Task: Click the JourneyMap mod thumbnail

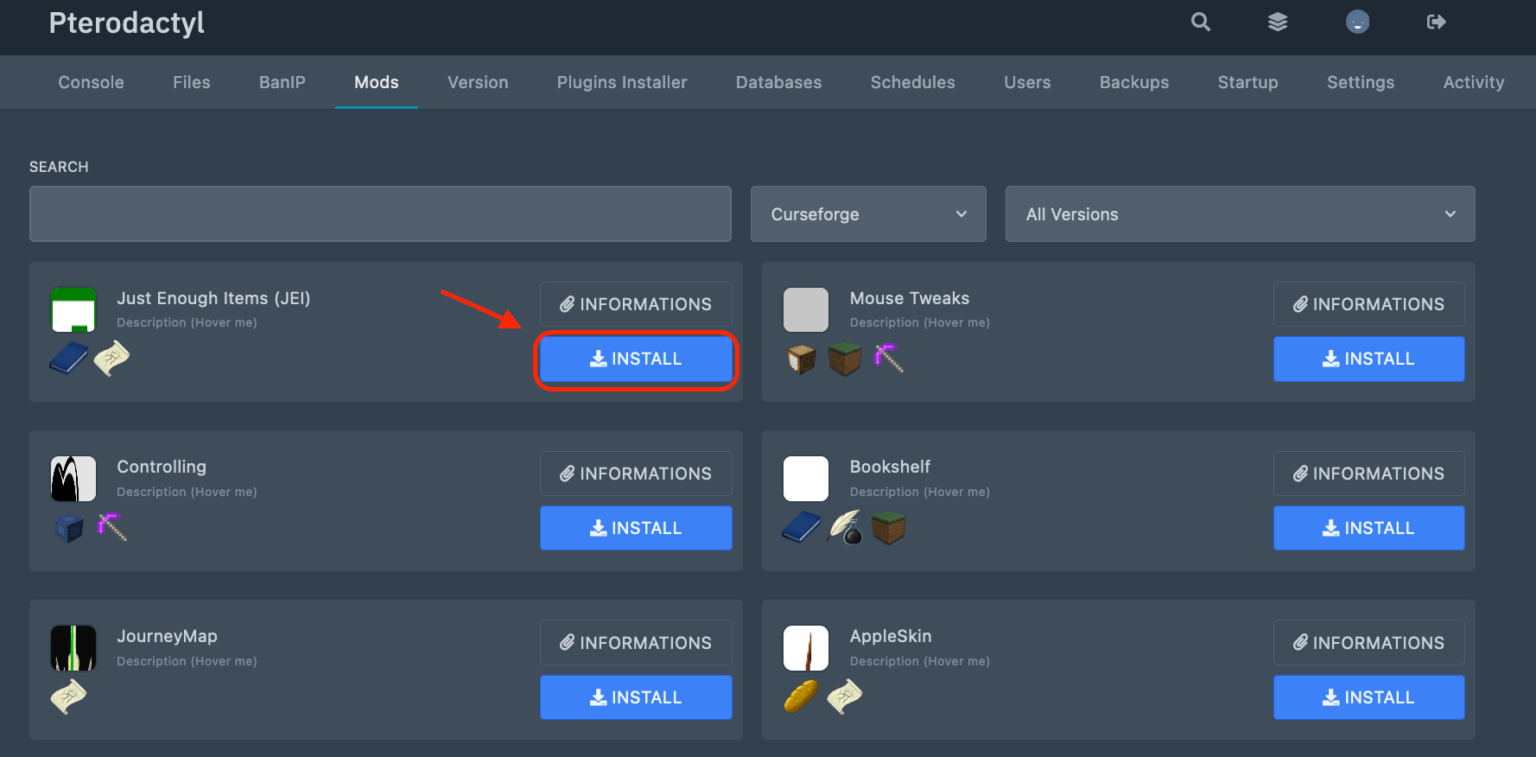Action: (73, 647)
